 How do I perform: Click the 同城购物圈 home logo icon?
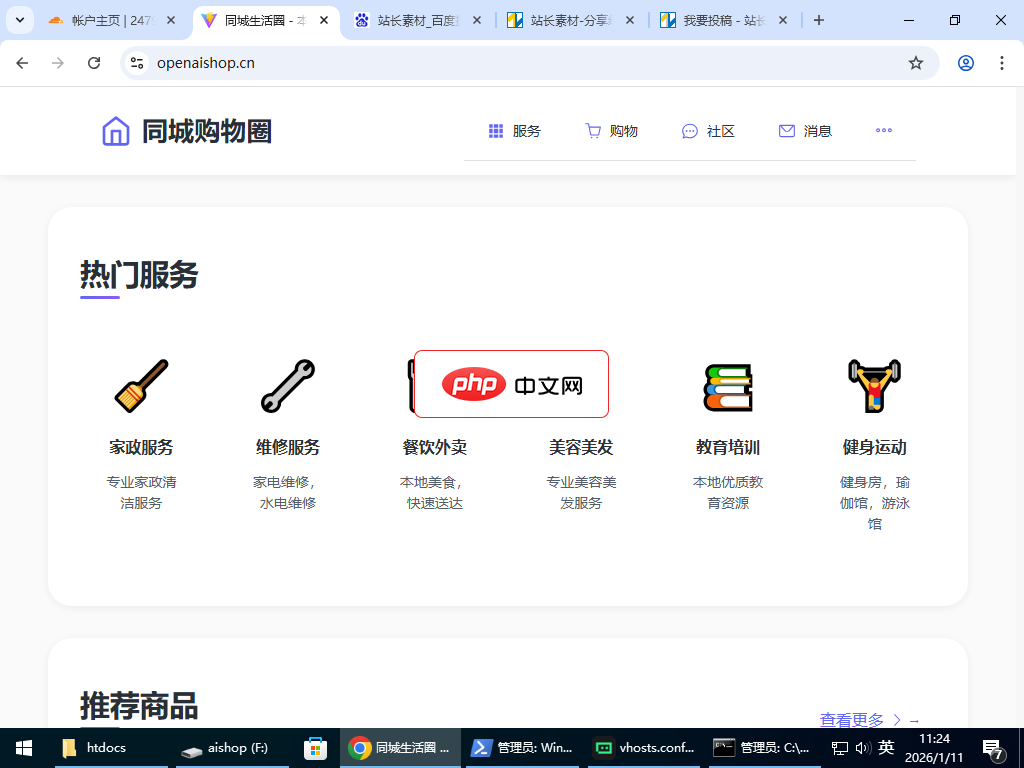[x=115, y=130]
